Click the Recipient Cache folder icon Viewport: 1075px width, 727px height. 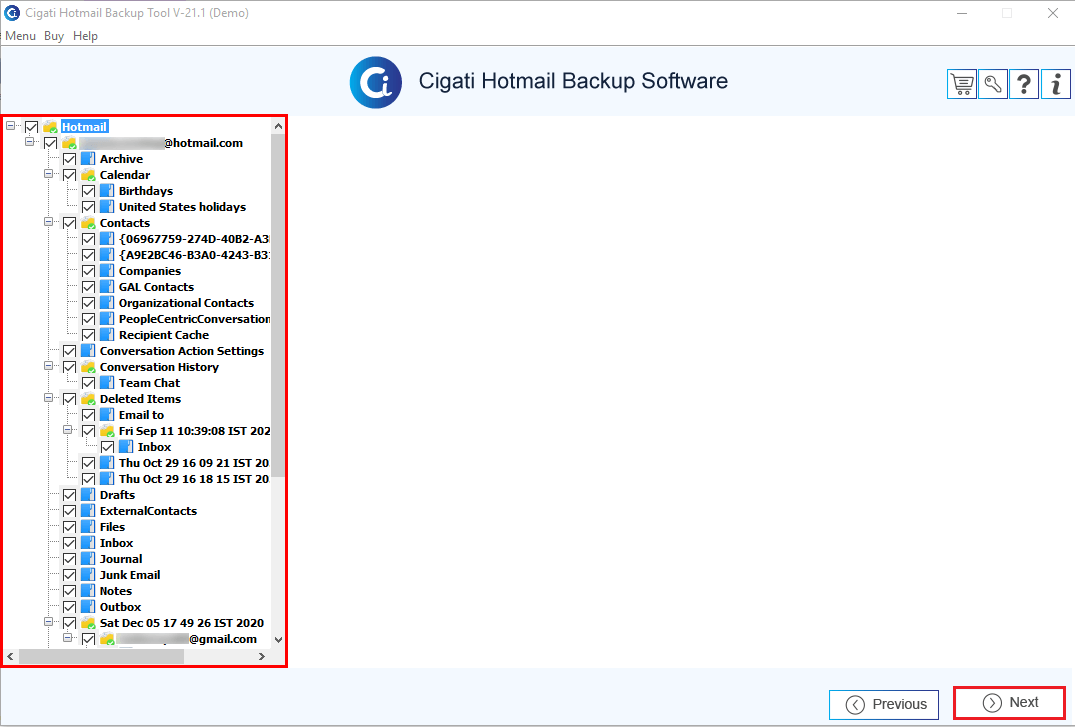click(x=107, y=335)
